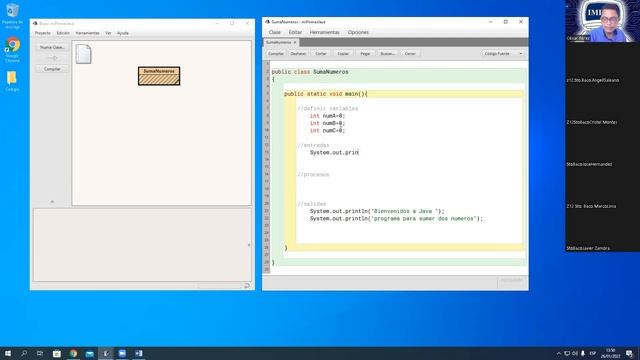Open Task View from the taskbar
This screenshot has width=640, height=360.
click(40, 353)
